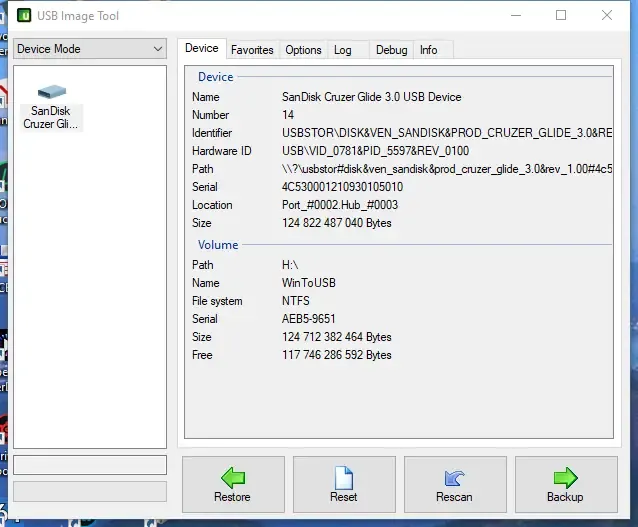Click device name SanDisk Cruzer Glide 3.0 USB Device
This screenshot has height=527, width=638.
(371, 97)
